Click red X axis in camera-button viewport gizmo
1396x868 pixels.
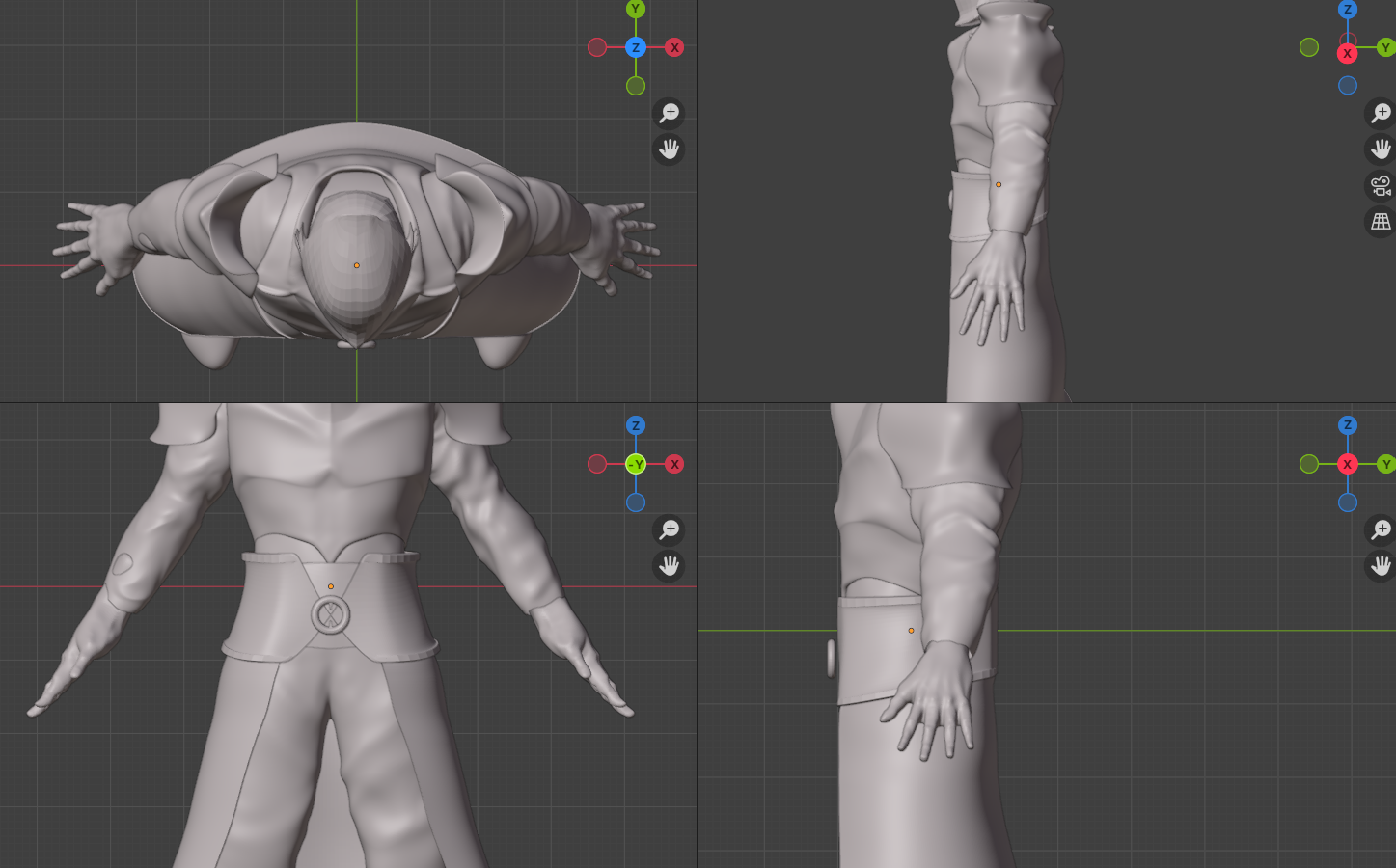(1348, 53)
